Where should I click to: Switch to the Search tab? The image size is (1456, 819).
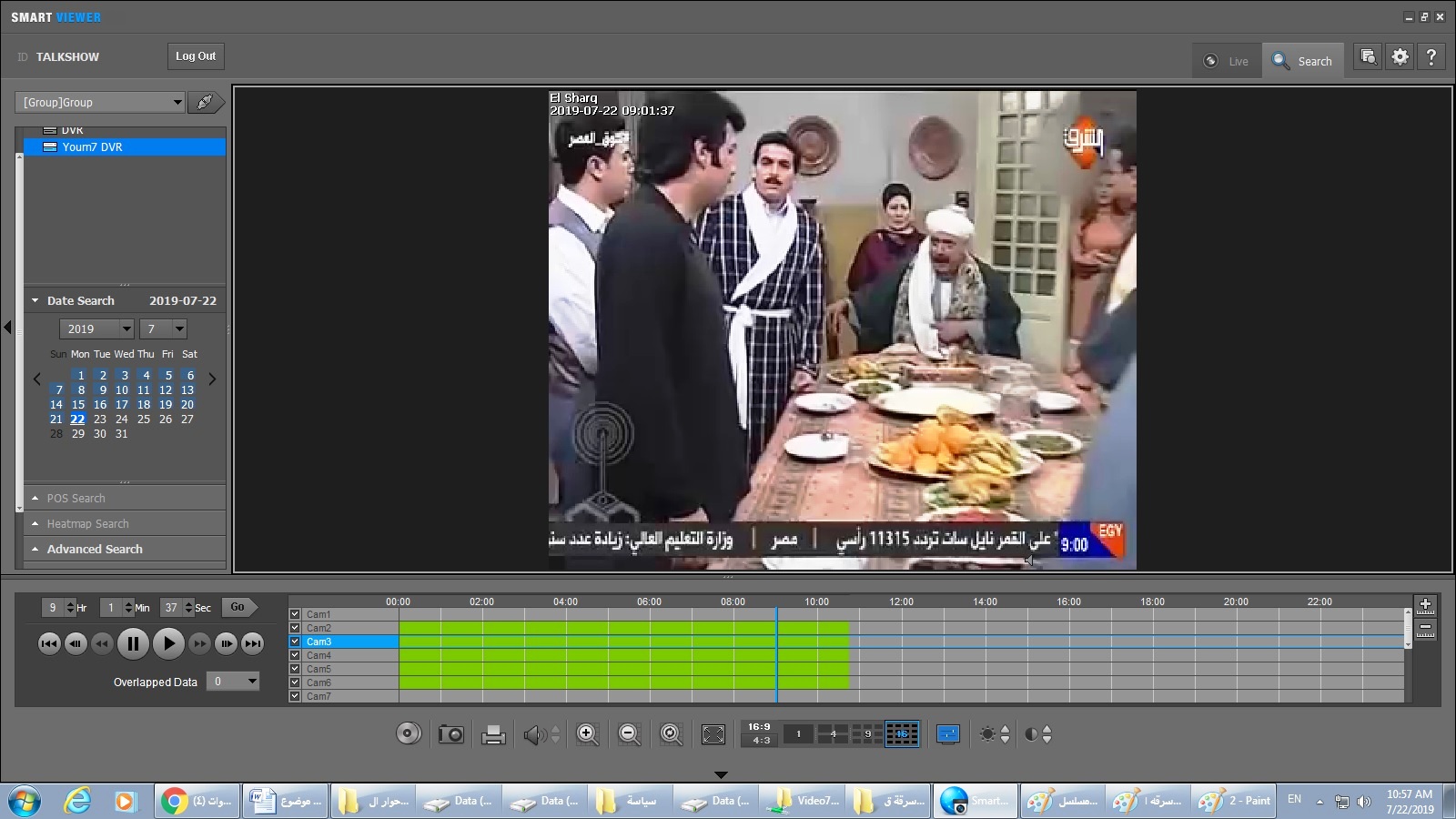coord(1302,61)
